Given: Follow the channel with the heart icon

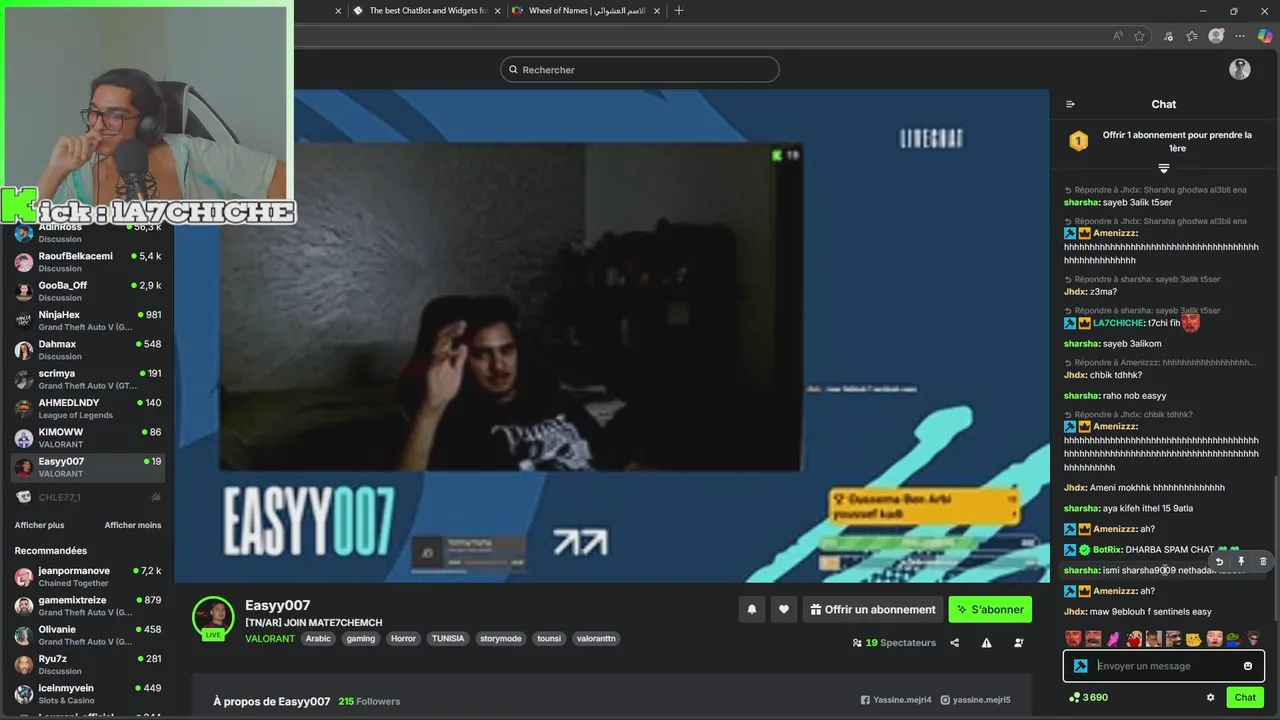Looking at the screenshot, I should 784,609.
